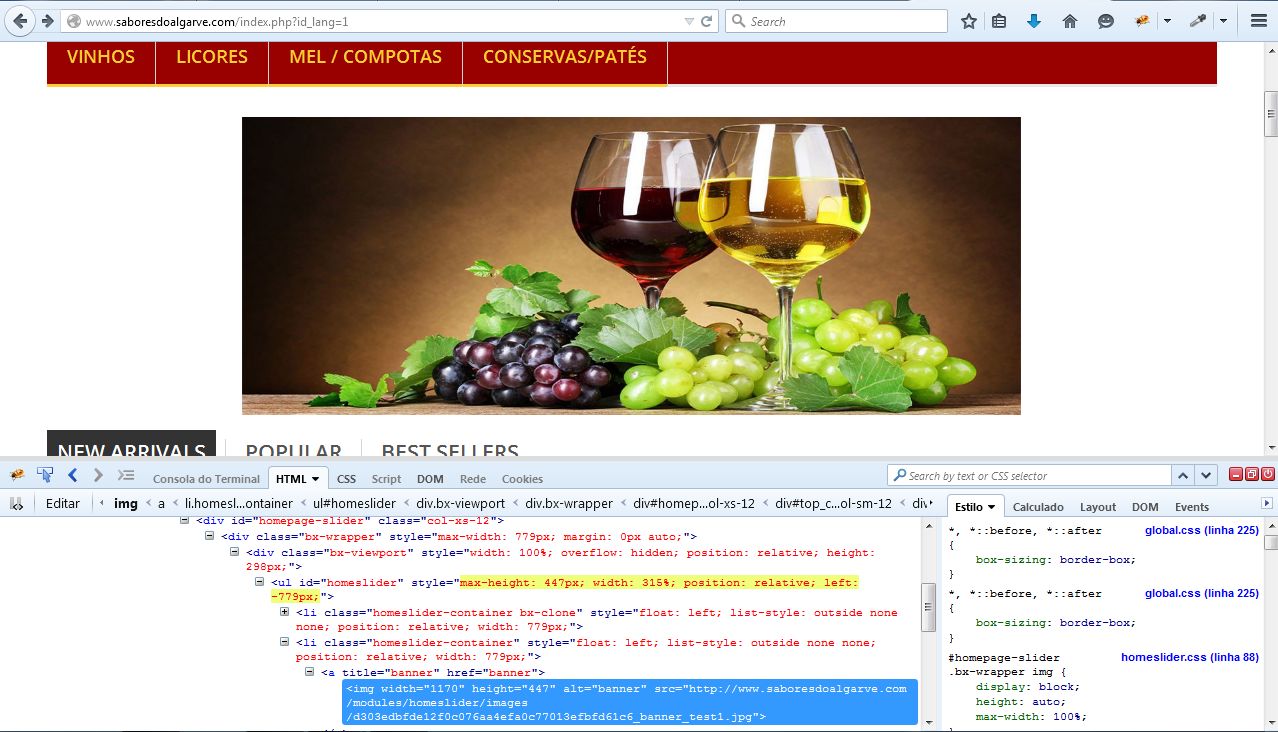Screen dimensions: 1278x732
Task: Open the smiley chat icon
Action: [1105, 21]
